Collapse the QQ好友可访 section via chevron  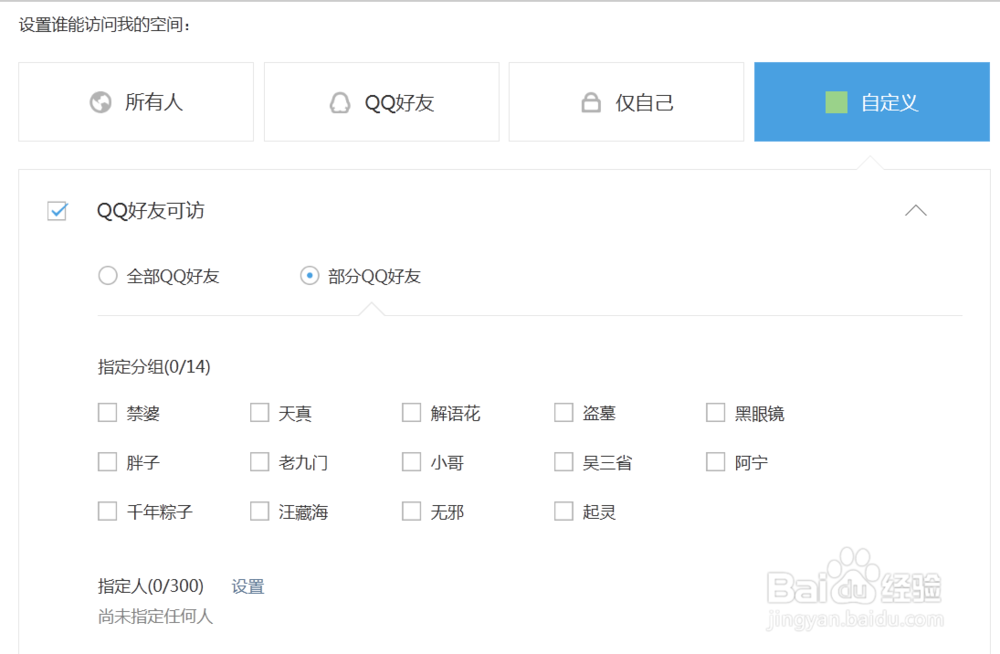(x=916, y=210)
